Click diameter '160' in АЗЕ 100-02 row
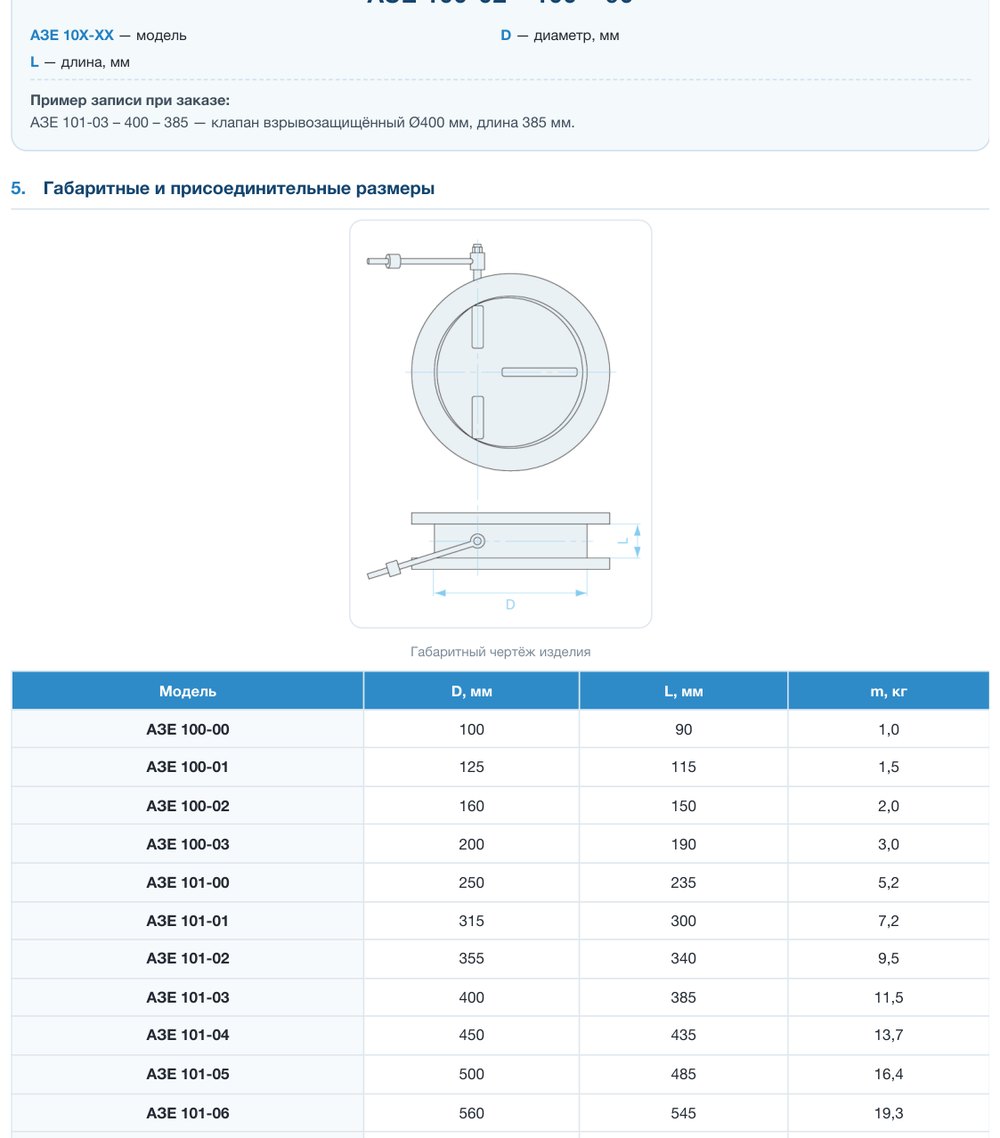 click(x=472, y=806)
